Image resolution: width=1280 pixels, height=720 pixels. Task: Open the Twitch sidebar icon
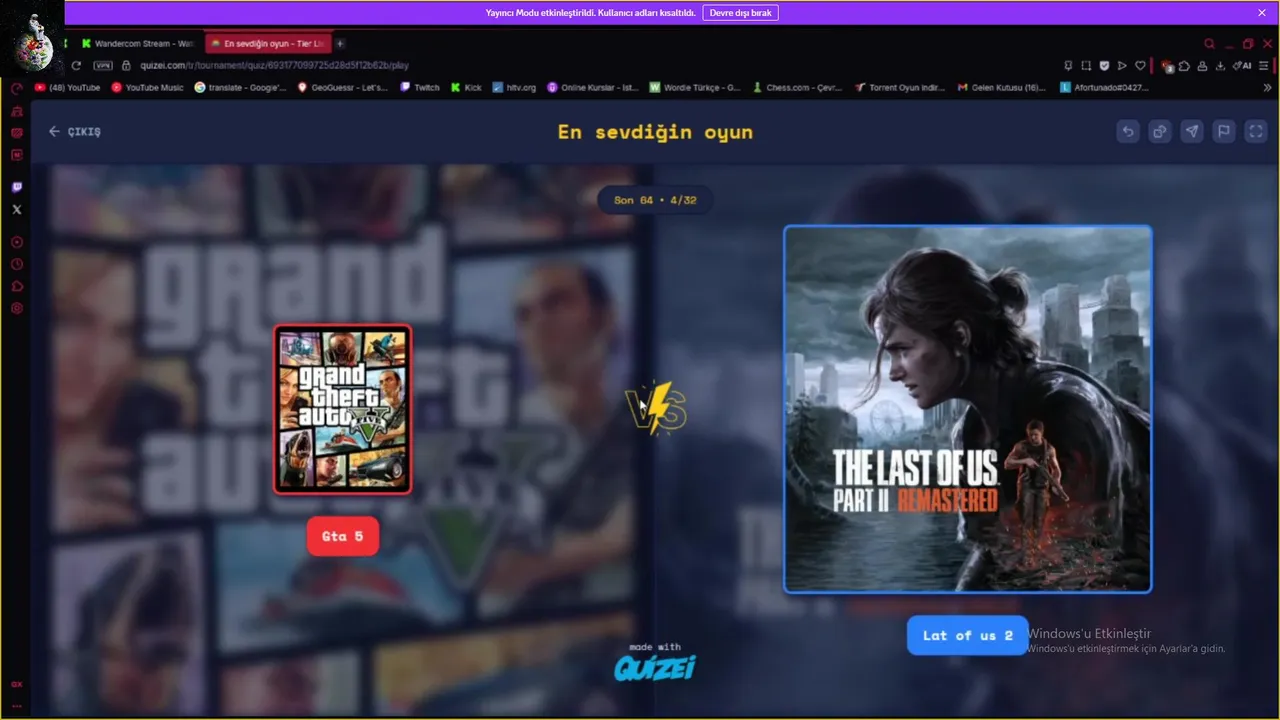[16, 187]
